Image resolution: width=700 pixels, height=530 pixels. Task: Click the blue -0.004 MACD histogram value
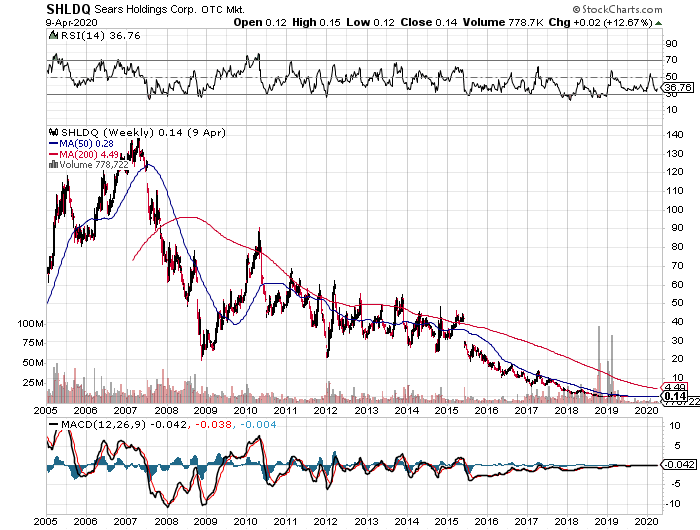(x=256, y=425)
